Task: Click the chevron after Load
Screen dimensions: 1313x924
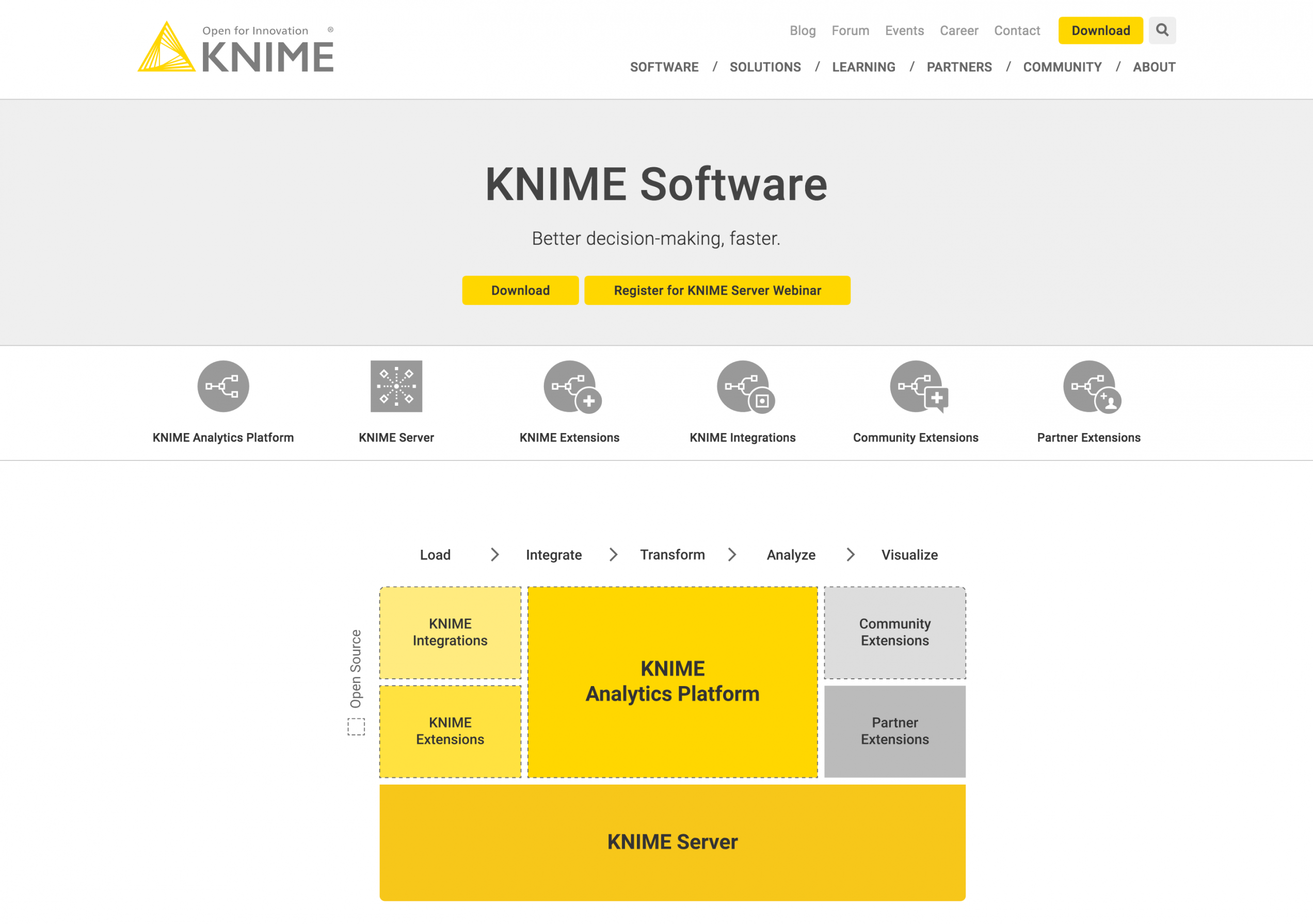Action: tap(494, 554)
